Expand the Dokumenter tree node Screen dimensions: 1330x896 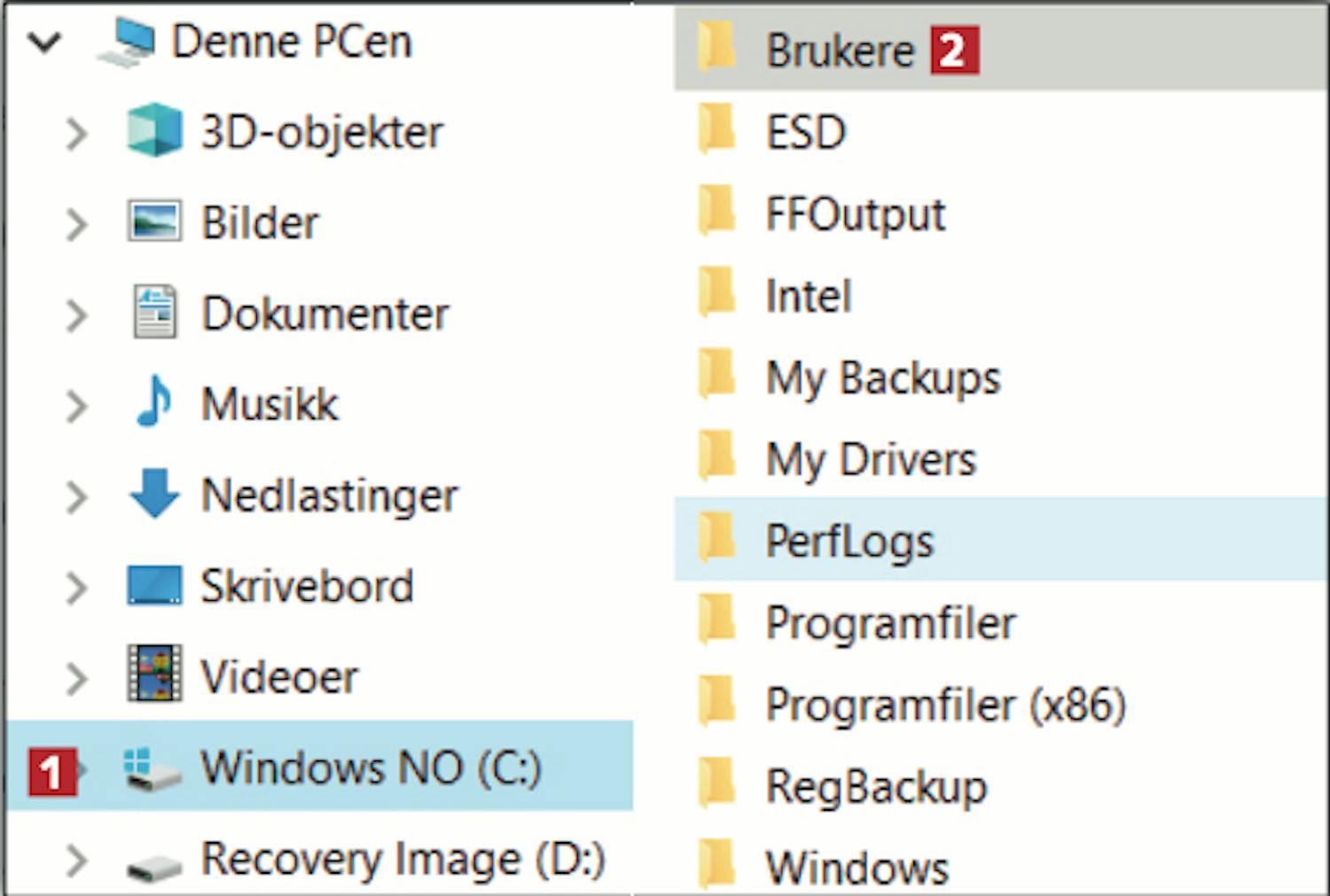click(x=77, y=315)
